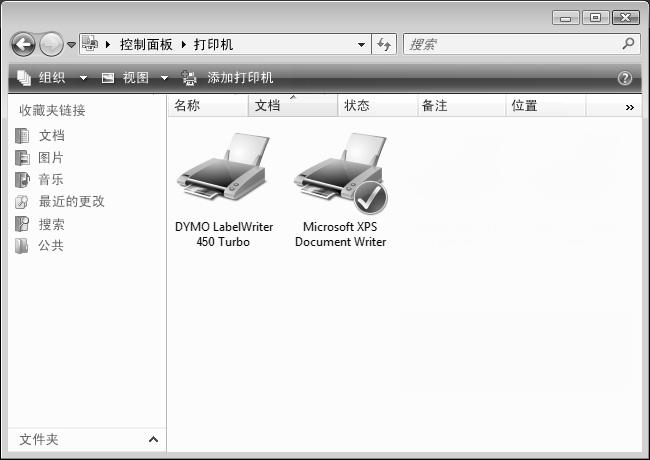The width and height of the screenshot is (650, 460).
Task: Show more columns via the chevron
Action: click(x=629, y=107)
